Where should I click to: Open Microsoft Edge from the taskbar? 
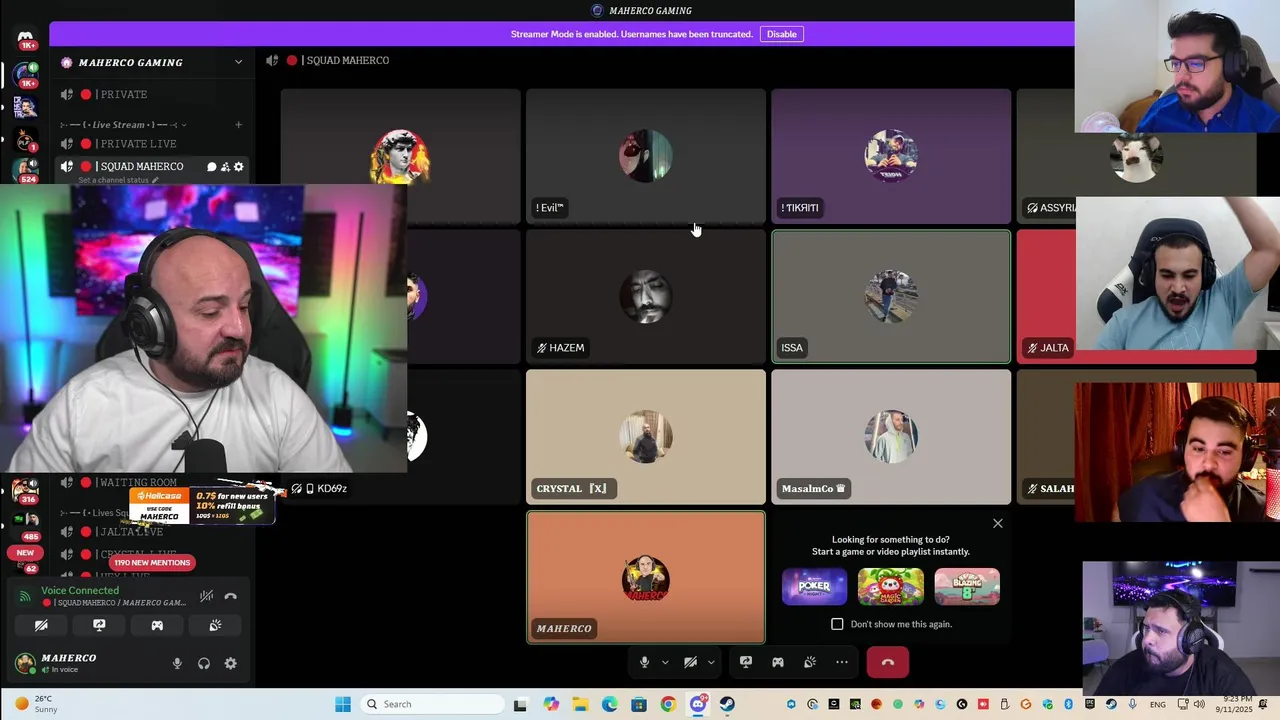(x=610, y=704)
